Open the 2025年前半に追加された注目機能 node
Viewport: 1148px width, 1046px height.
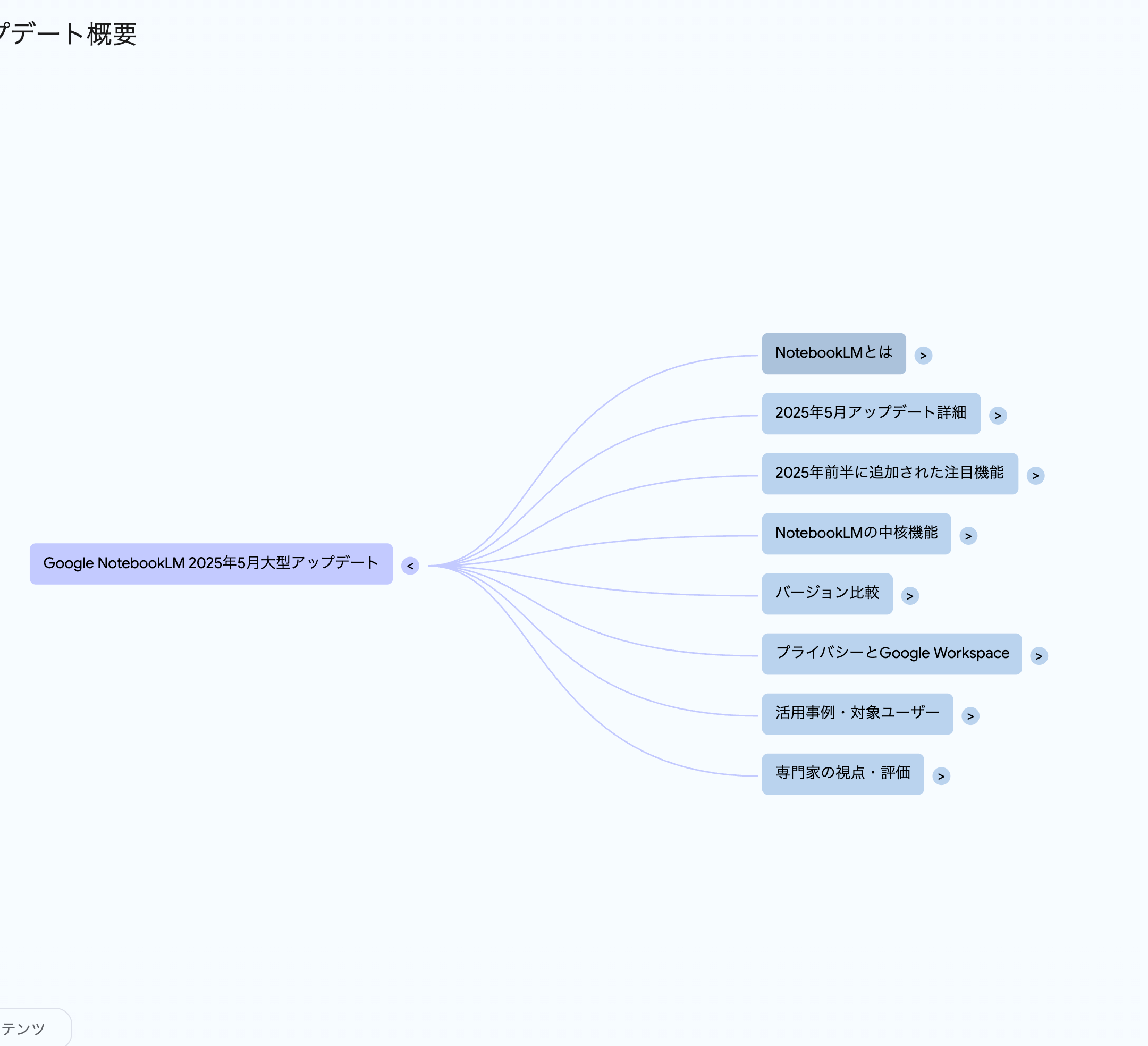pos(890,474)
